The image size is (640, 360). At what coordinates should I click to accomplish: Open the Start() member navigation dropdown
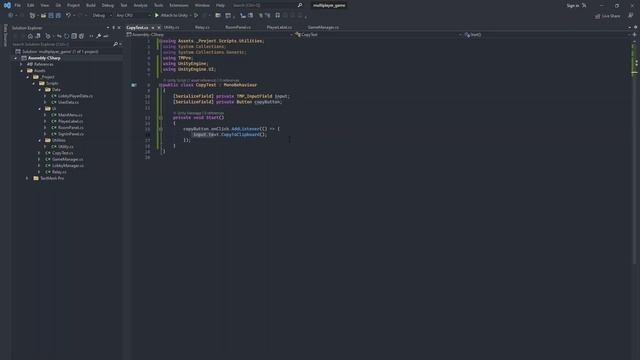point(547,35)
